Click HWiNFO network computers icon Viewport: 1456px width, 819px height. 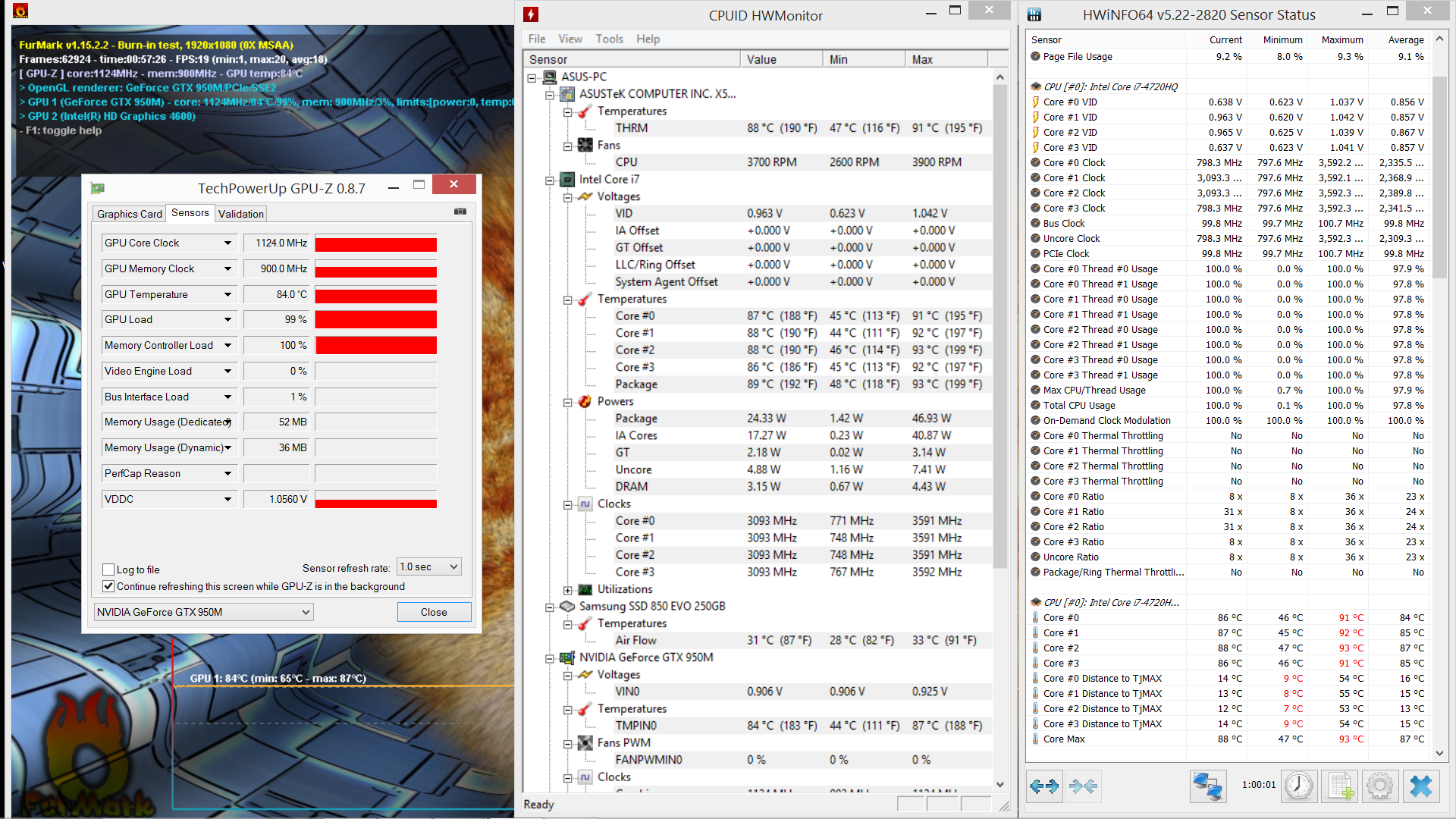[1207, 786]
